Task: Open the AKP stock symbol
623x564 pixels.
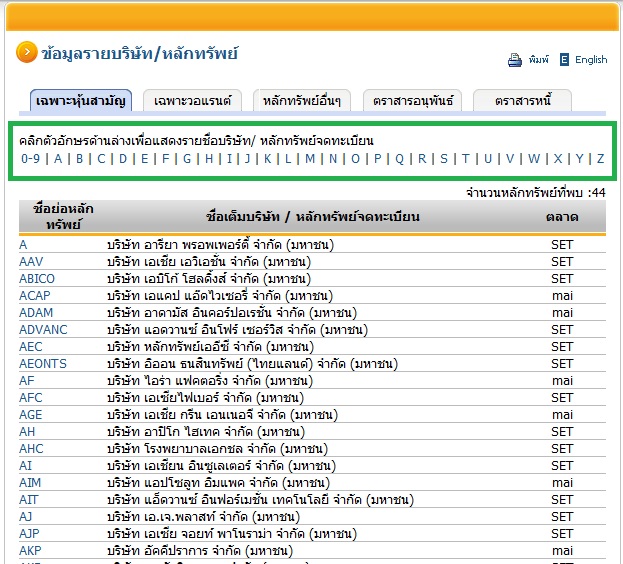Action: 30,551
